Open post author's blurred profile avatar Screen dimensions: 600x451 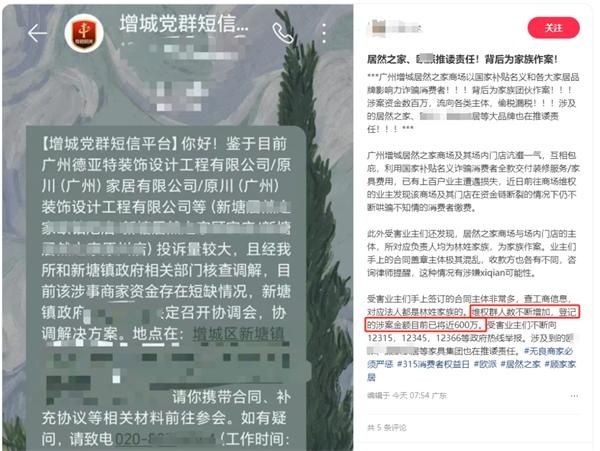pyautogui.click(x=377, y=27)
